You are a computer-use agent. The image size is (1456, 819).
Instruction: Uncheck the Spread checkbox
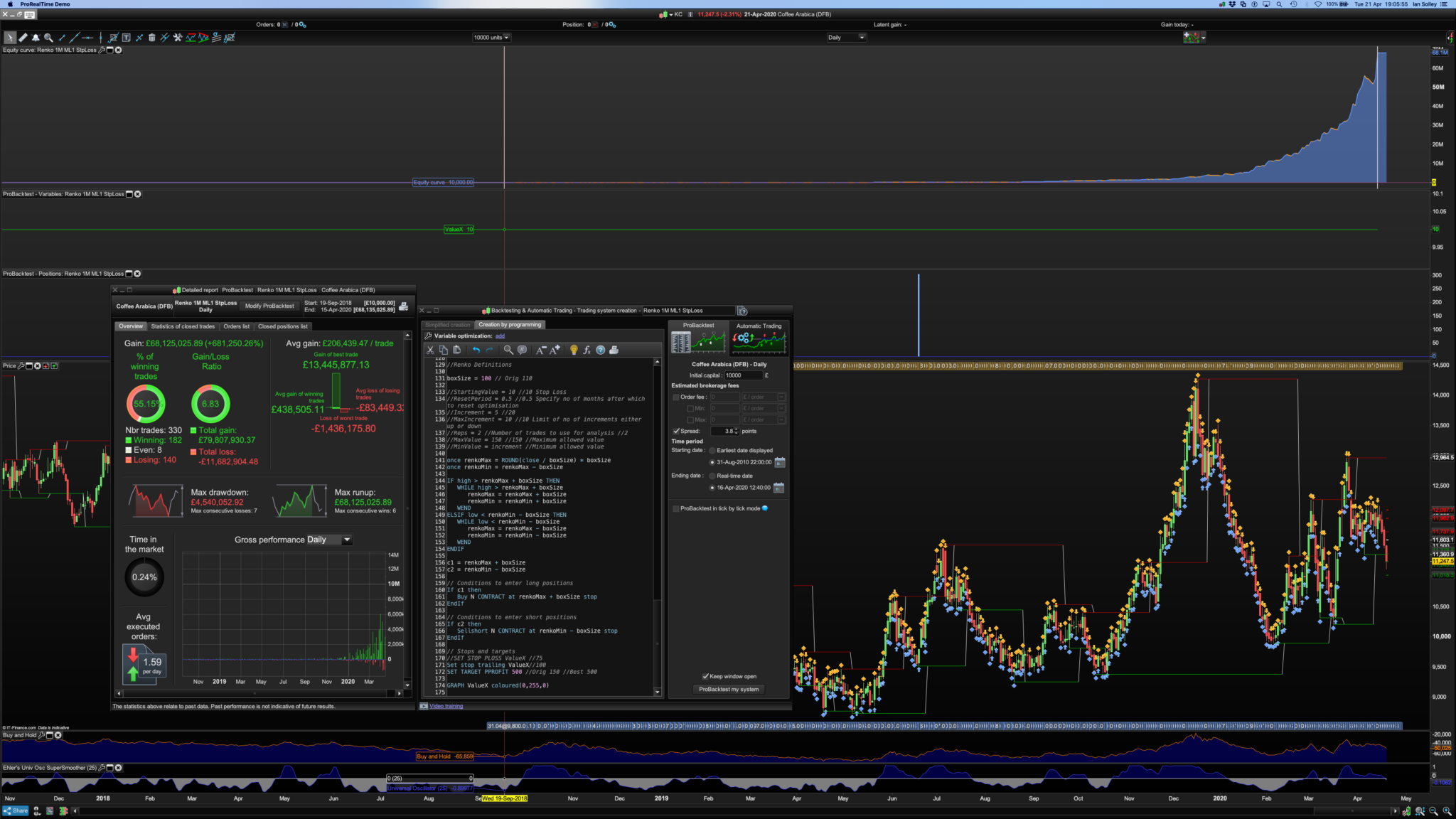[676, 431]
